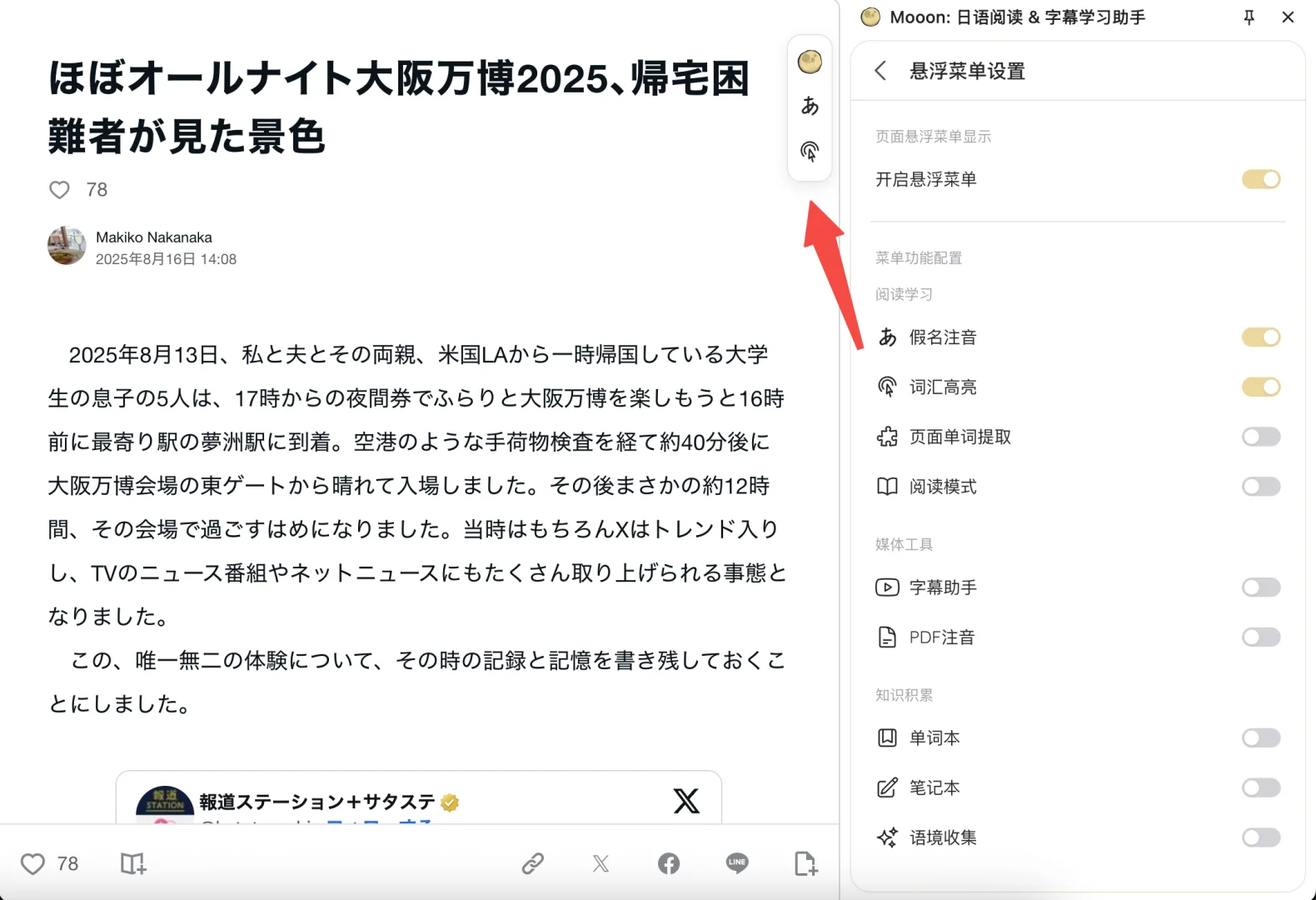Click the book icon beside 阅读模式
Viewport: 1316px width, 900px height.
pyautogui.click(x=888, y=487)
